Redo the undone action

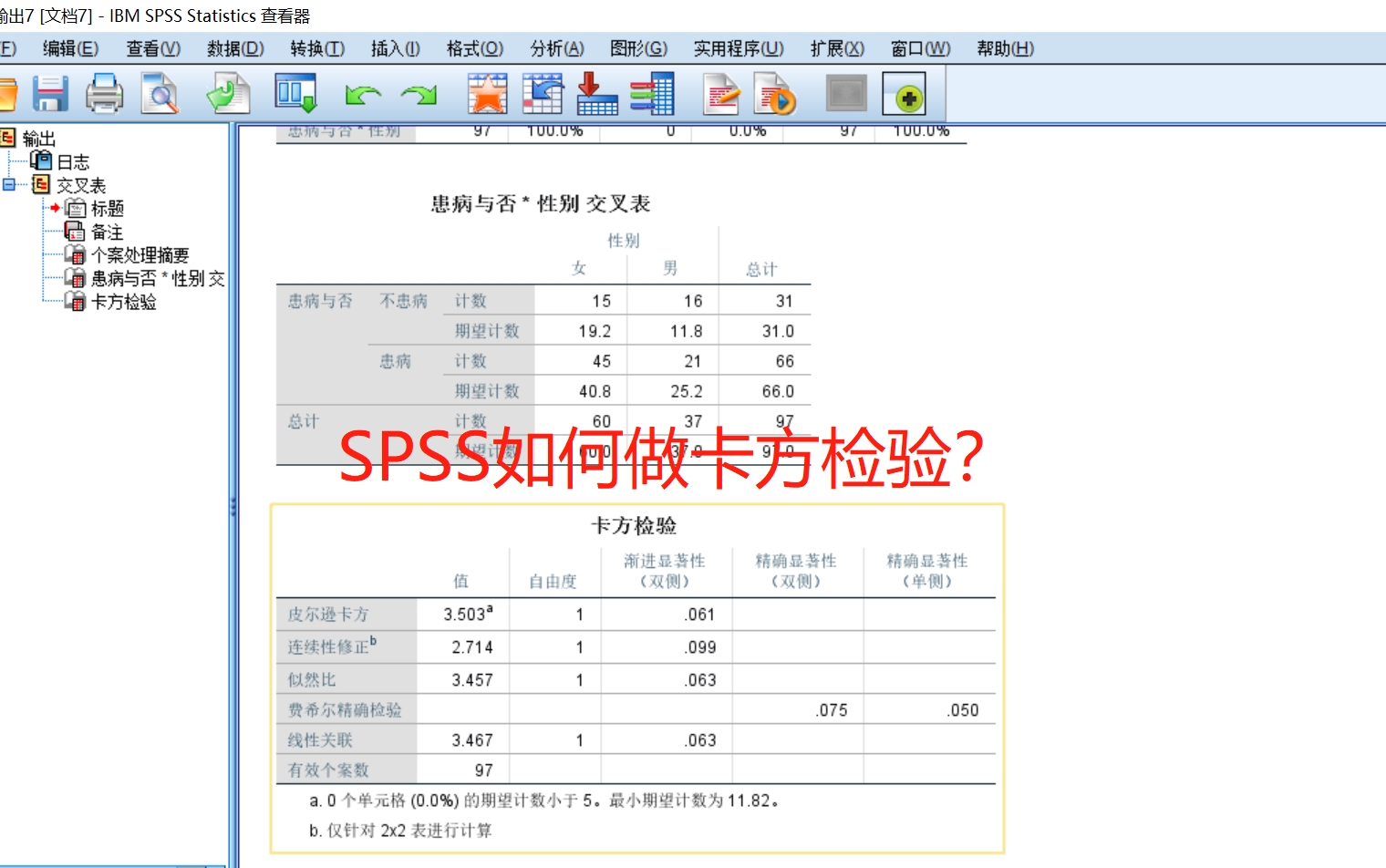click(x=418, y=92)
